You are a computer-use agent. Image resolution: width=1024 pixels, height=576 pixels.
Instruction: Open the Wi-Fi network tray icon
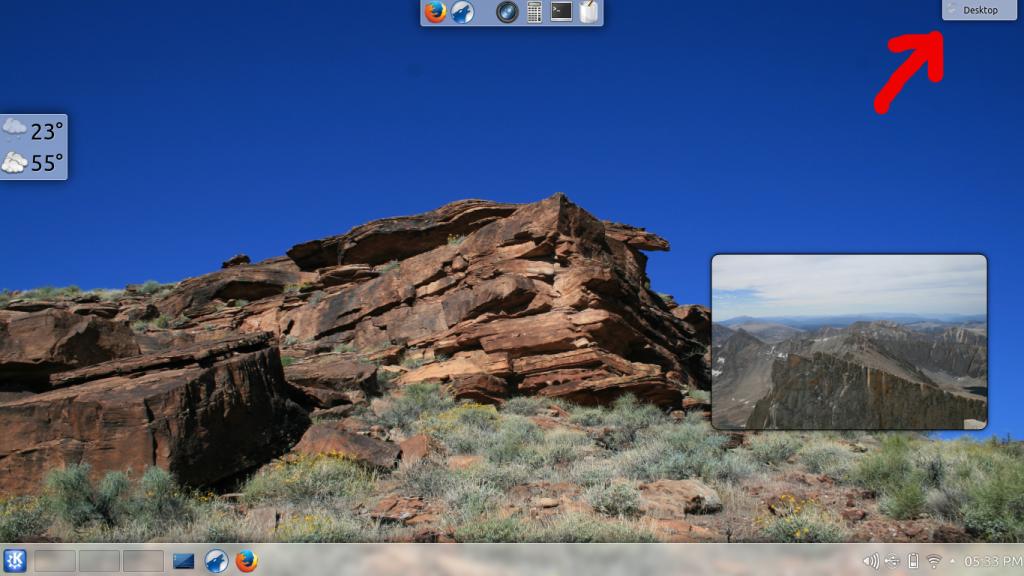(934, 561)
